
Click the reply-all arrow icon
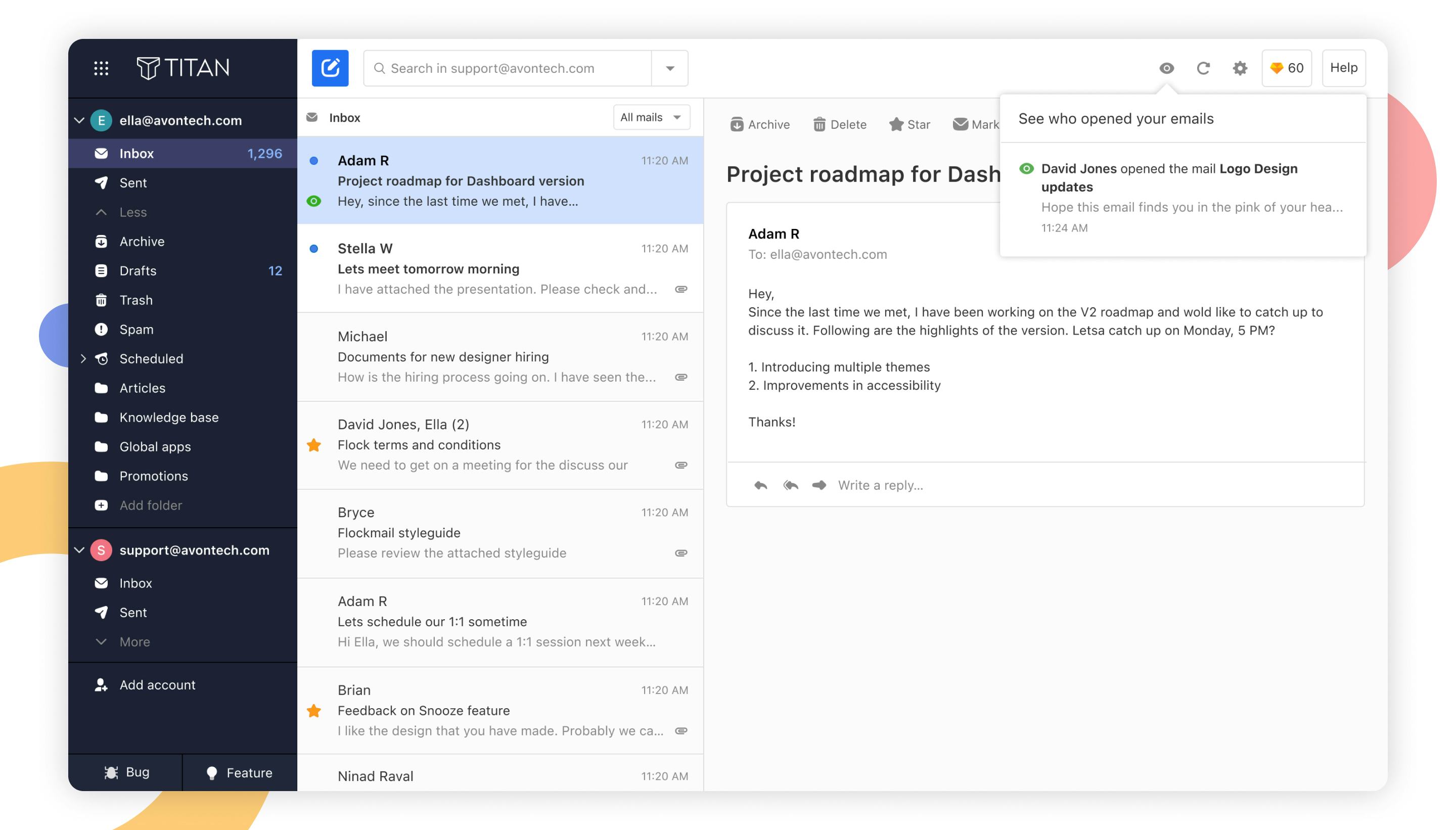tap(790, 485)
